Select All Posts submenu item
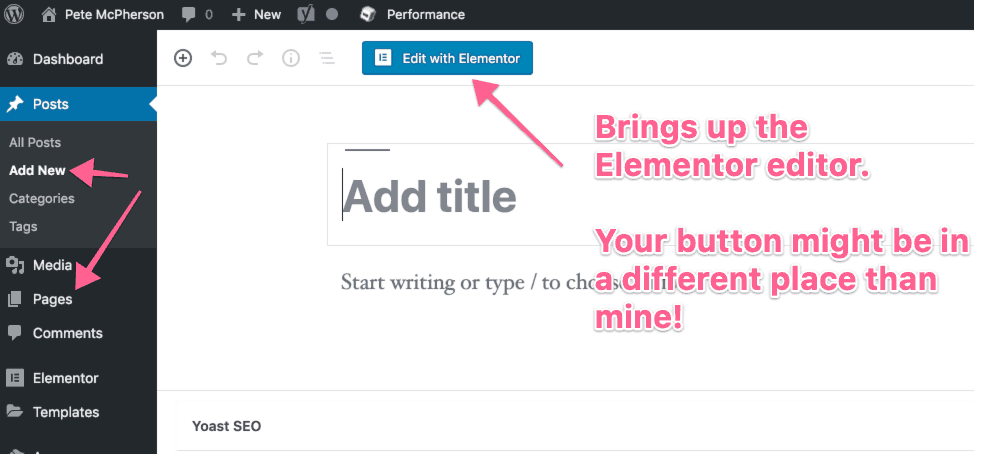986x454 pixels. click(35, 143)
